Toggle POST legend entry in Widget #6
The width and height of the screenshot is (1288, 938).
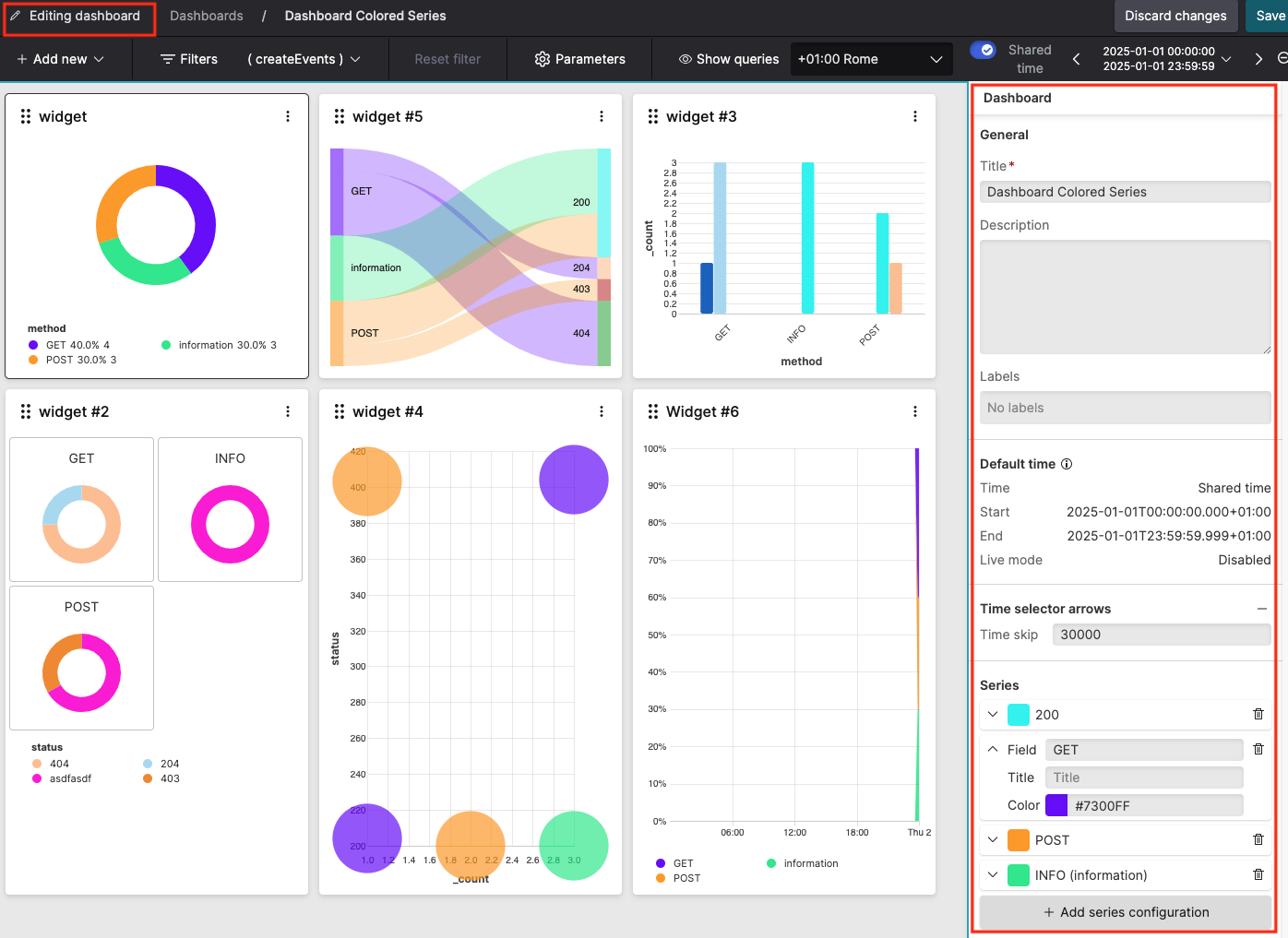pos(678,878)
